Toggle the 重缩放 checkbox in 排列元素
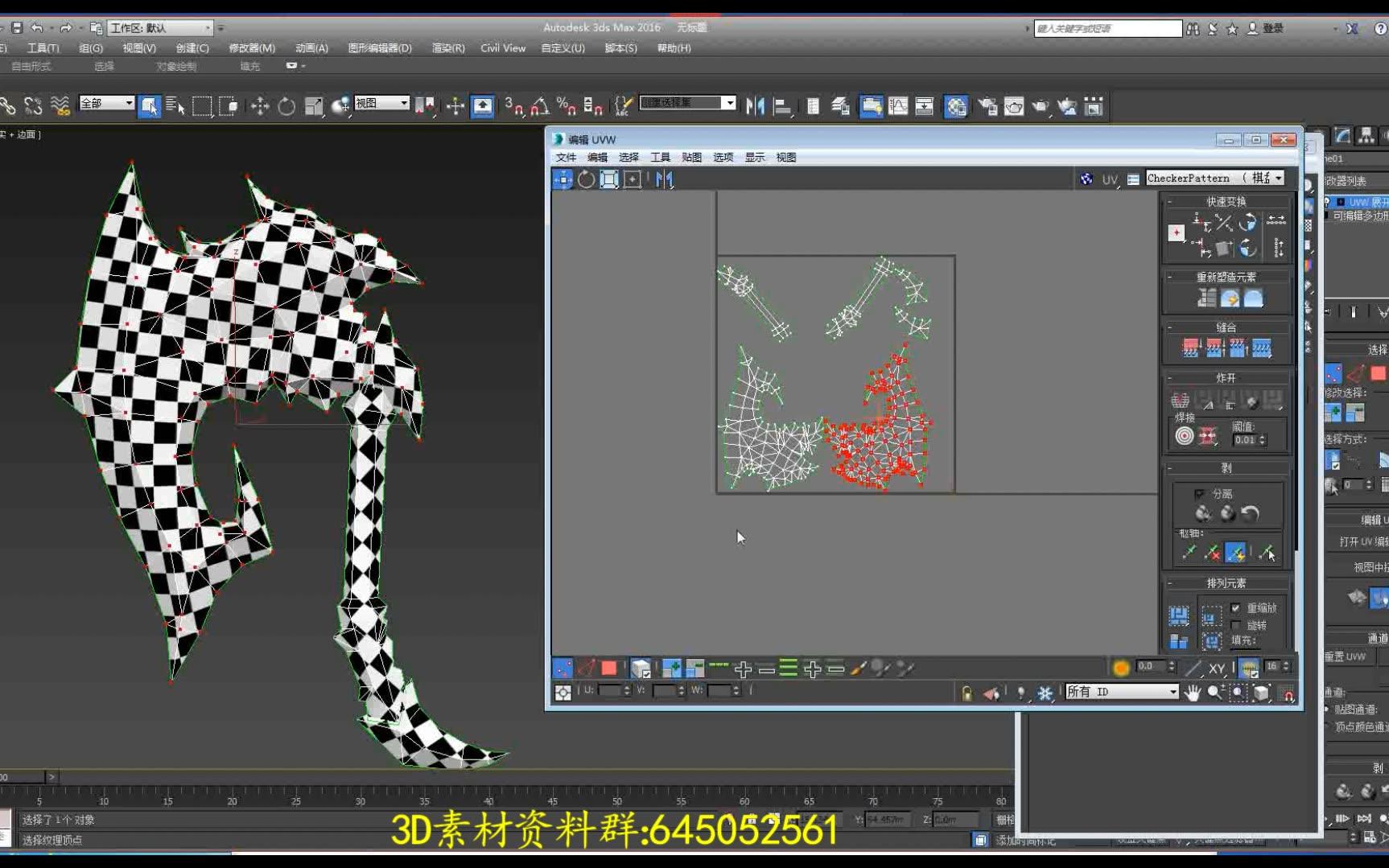This screenshot has height=868, width=1389. (x=1234, y=608)
